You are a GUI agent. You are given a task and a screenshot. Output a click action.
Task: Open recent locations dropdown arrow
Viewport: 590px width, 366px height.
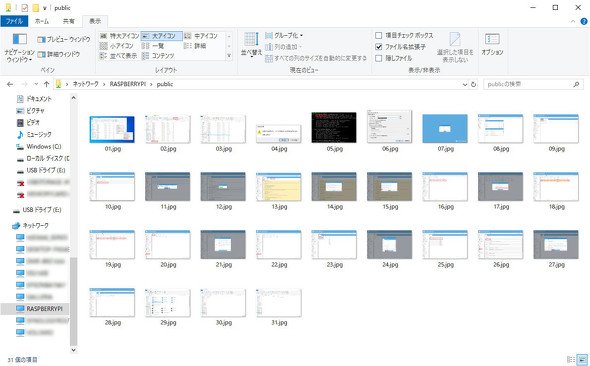[36, 84]
